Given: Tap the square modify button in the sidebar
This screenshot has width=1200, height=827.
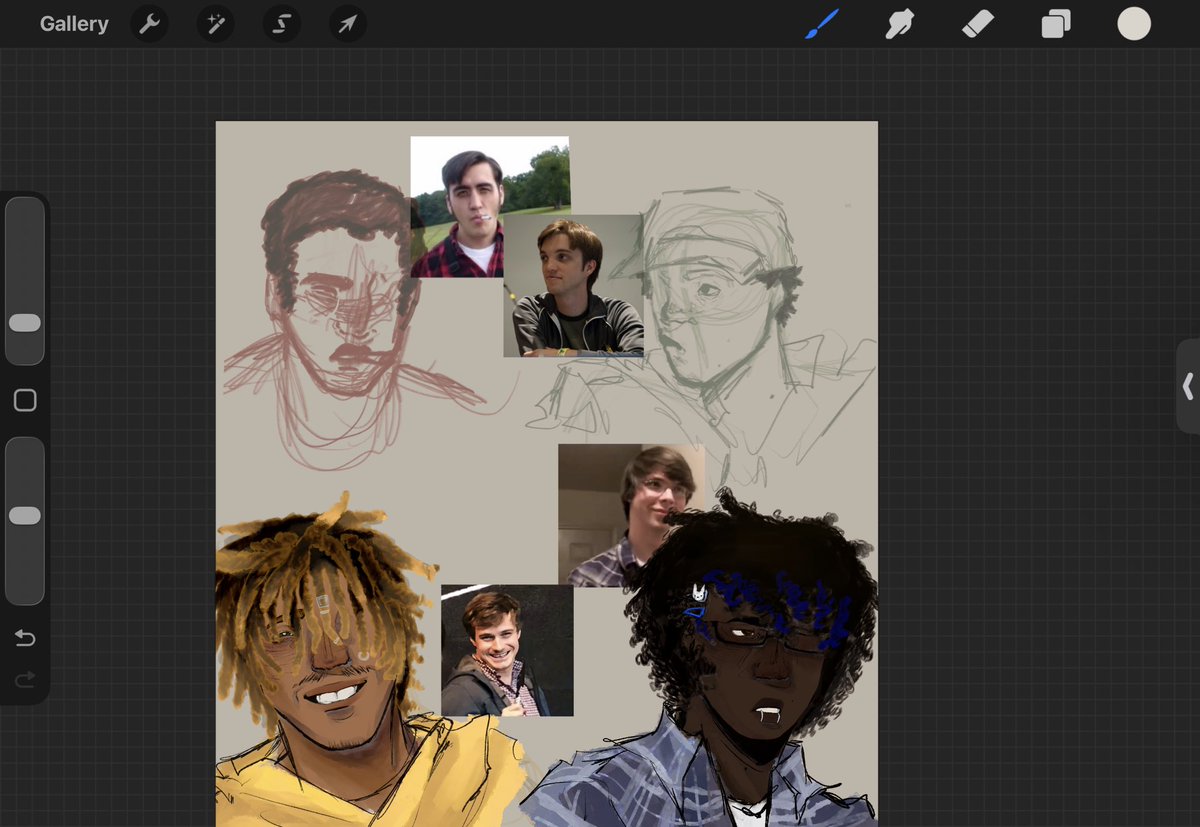Looking at the screenshot, I should click(25, 401).
